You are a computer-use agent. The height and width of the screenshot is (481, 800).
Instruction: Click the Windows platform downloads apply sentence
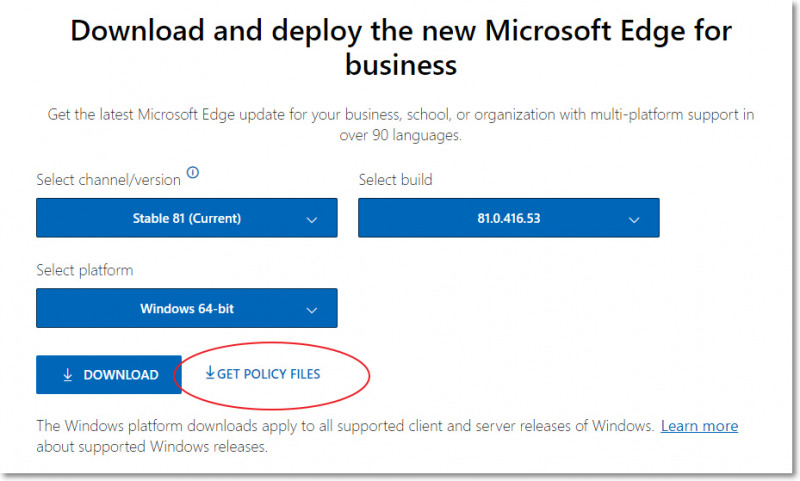(x=345, y=426)
